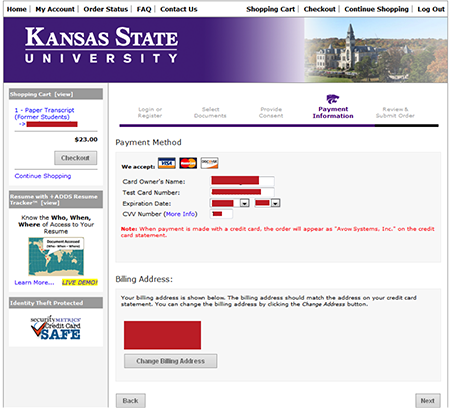The height and width of the screenshot is (408, 450).
Task: Open Contact Us page
Action: coord(179,9)
